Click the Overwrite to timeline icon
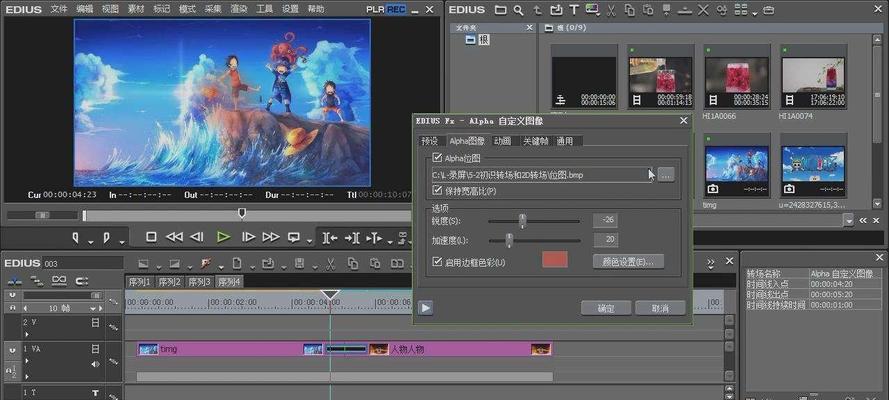The height and width of the screenshot is (400, 889). (x=352, y=238)
